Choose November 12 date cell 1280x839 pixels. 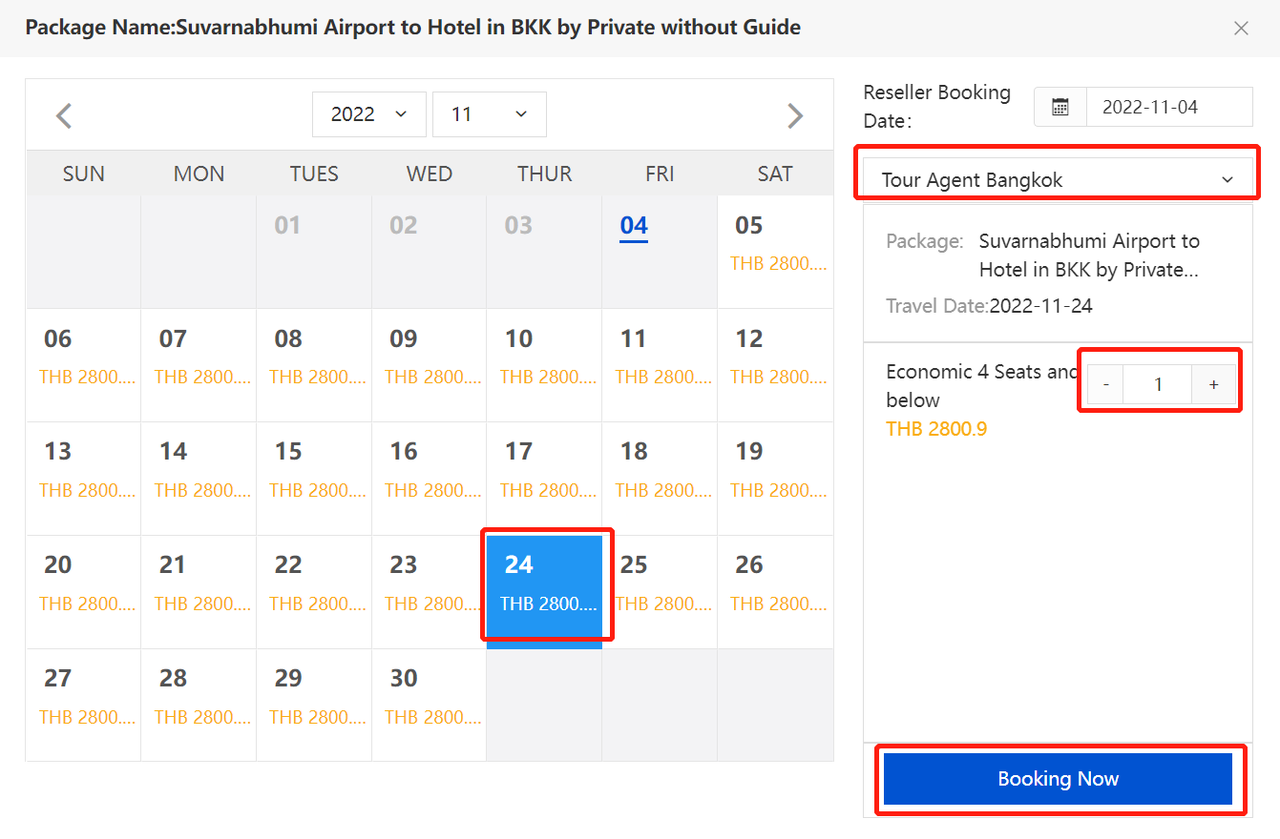(775, 358)
